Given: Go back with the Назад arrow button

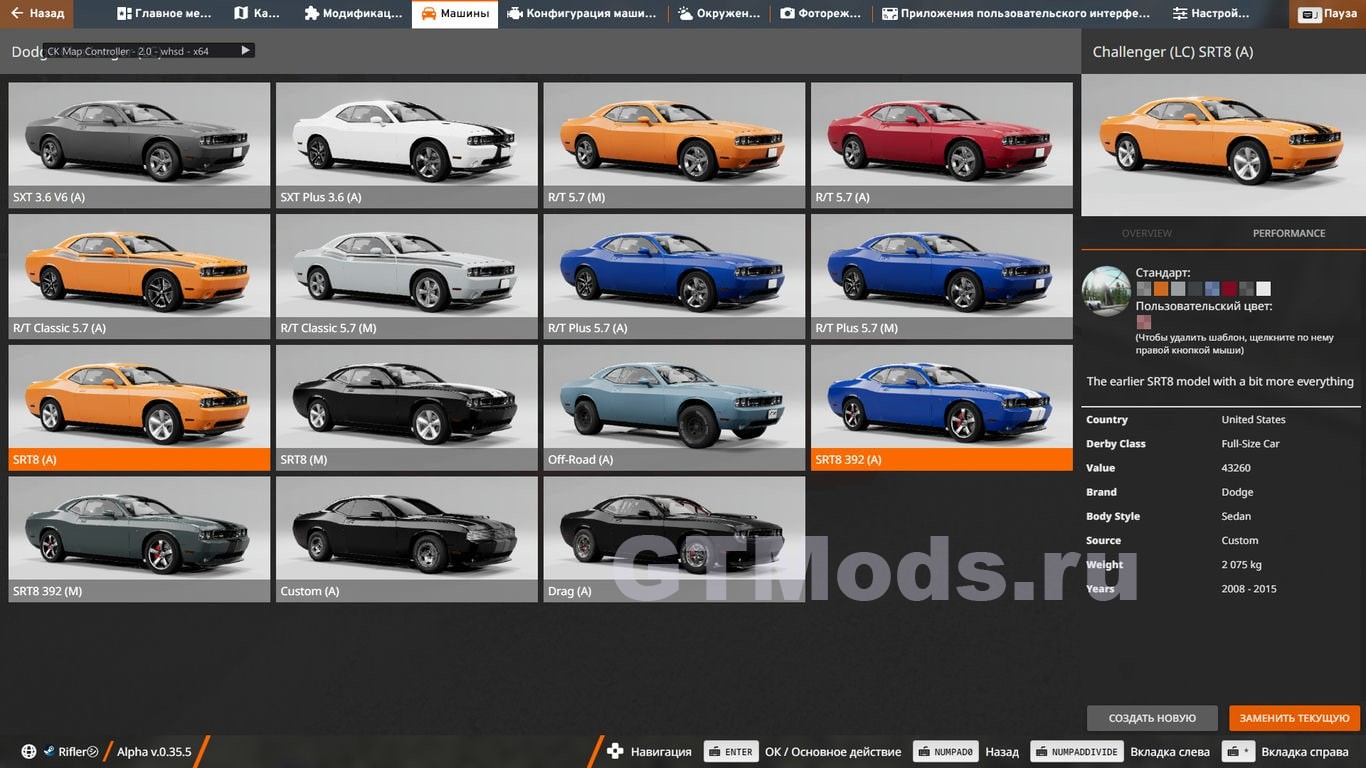Looking at the screenshot, I should pos(38,14).
